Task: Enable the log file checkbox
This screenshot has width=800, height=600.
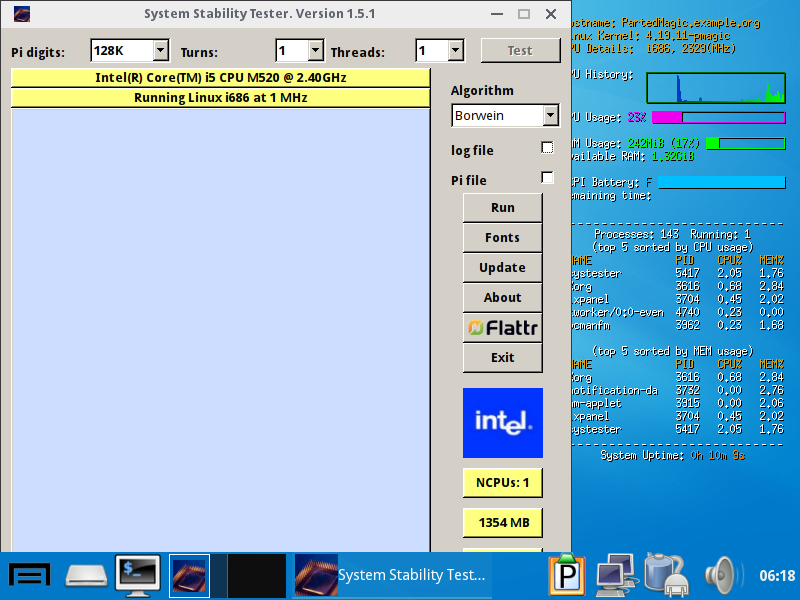Action: click(547, 148)
